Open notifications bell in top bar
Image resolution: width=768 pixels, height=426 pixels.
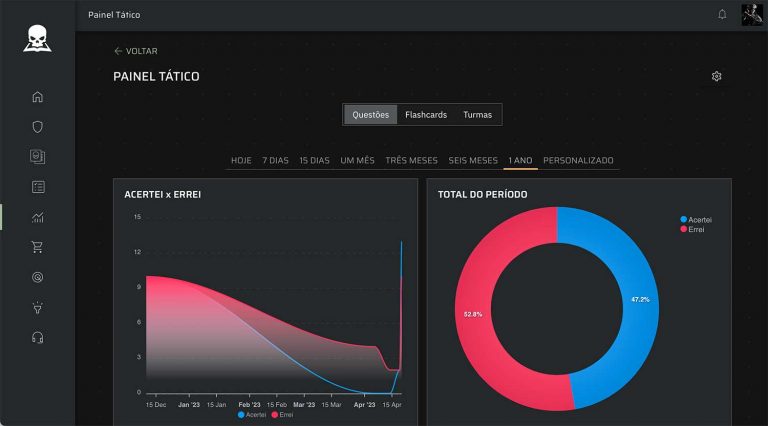(x=722, y=15)
